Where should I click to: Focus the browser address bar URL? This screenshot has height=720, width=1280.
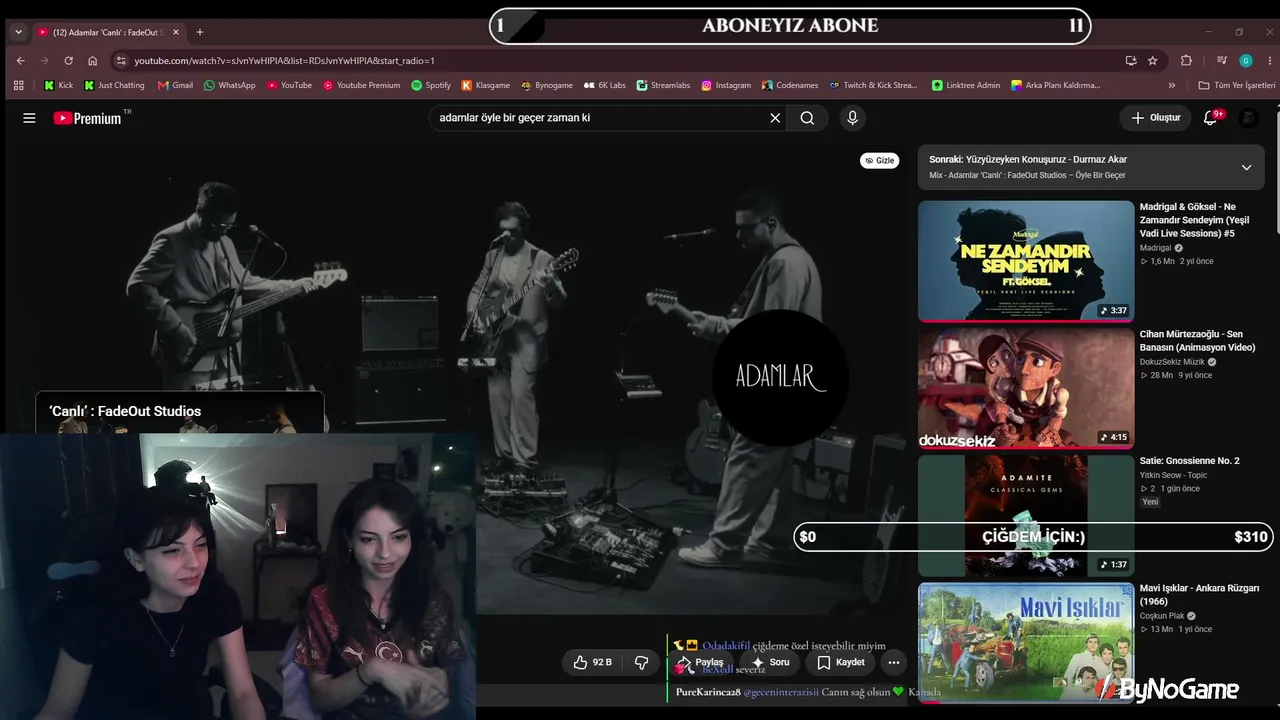[x=620, y=60]
